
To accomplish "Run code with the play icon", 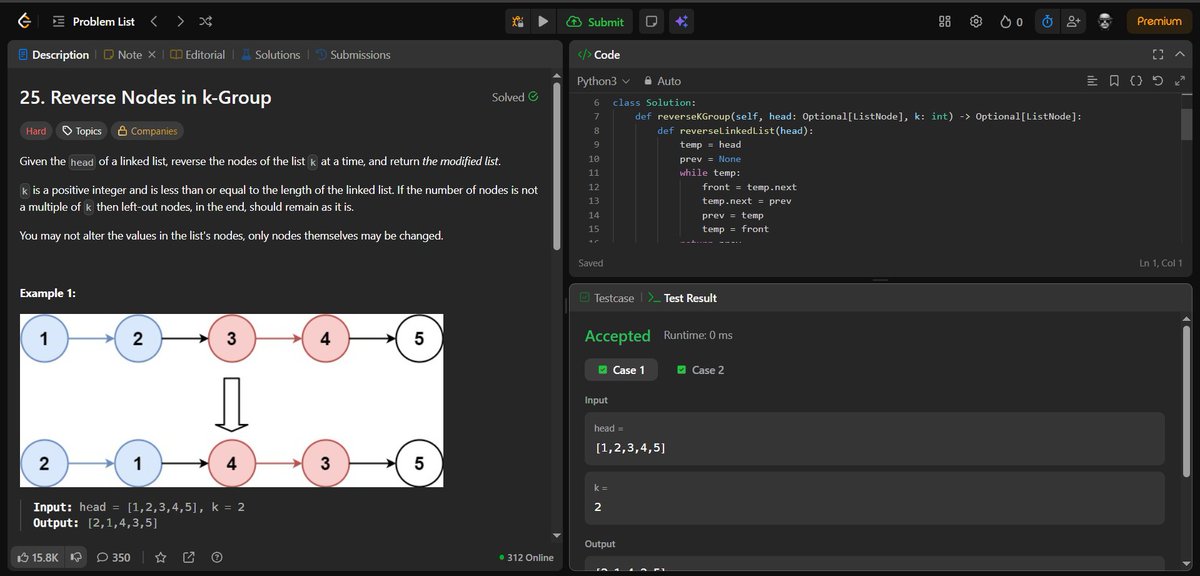I will click(x=542, y=21).
